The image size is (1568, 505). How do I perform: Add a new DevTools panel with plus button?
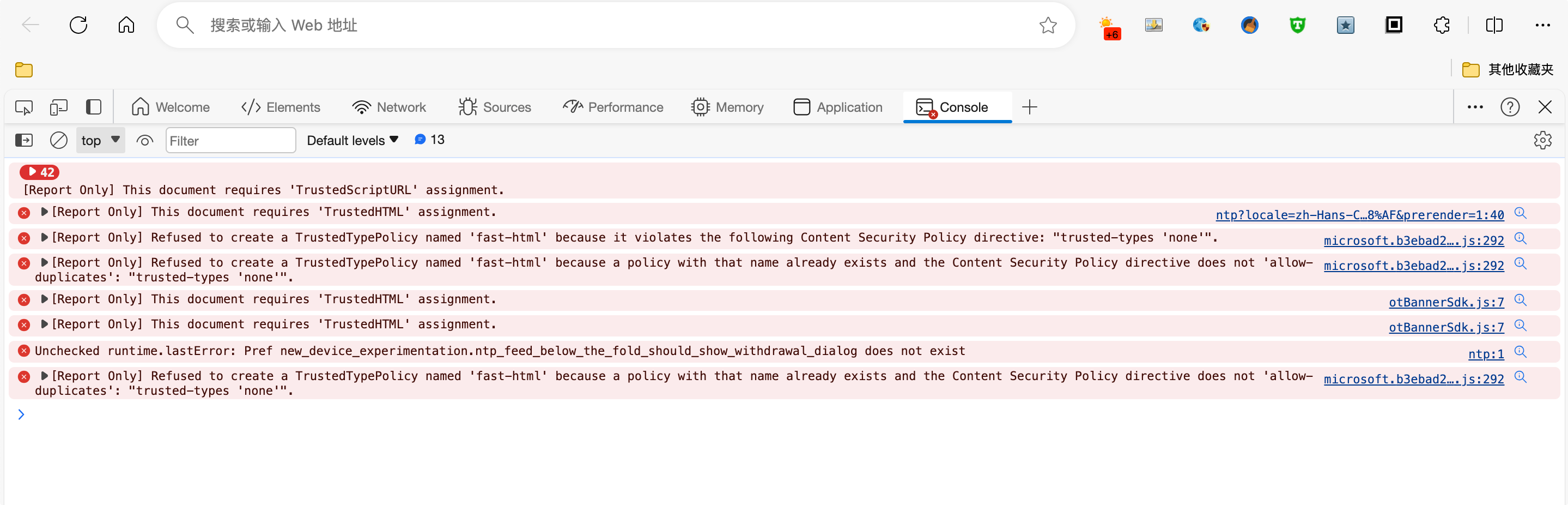pyautogui.click(x=1029, y=106)
